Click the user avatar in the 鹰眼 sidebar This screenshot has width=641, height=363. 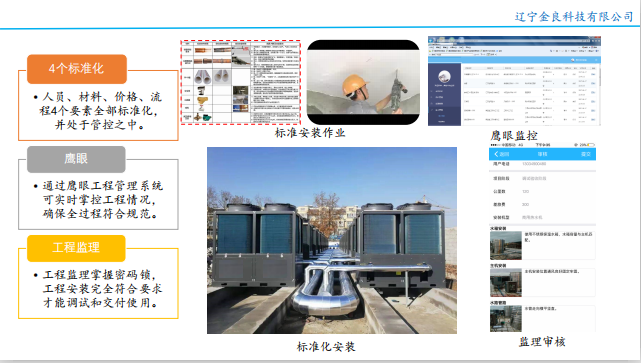point(444,76)
